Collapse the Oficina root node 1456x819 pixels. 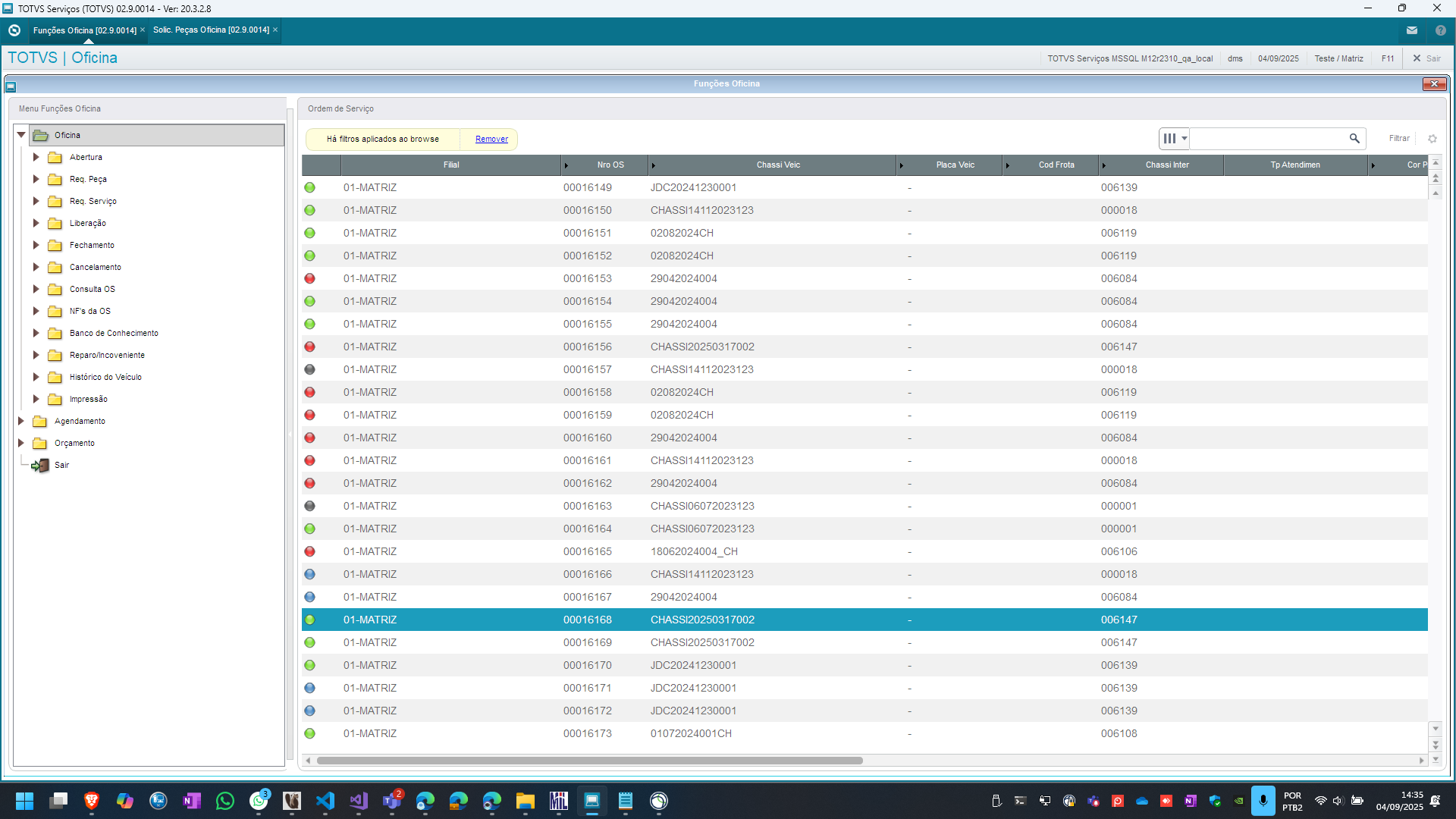[x=21, y=135]
